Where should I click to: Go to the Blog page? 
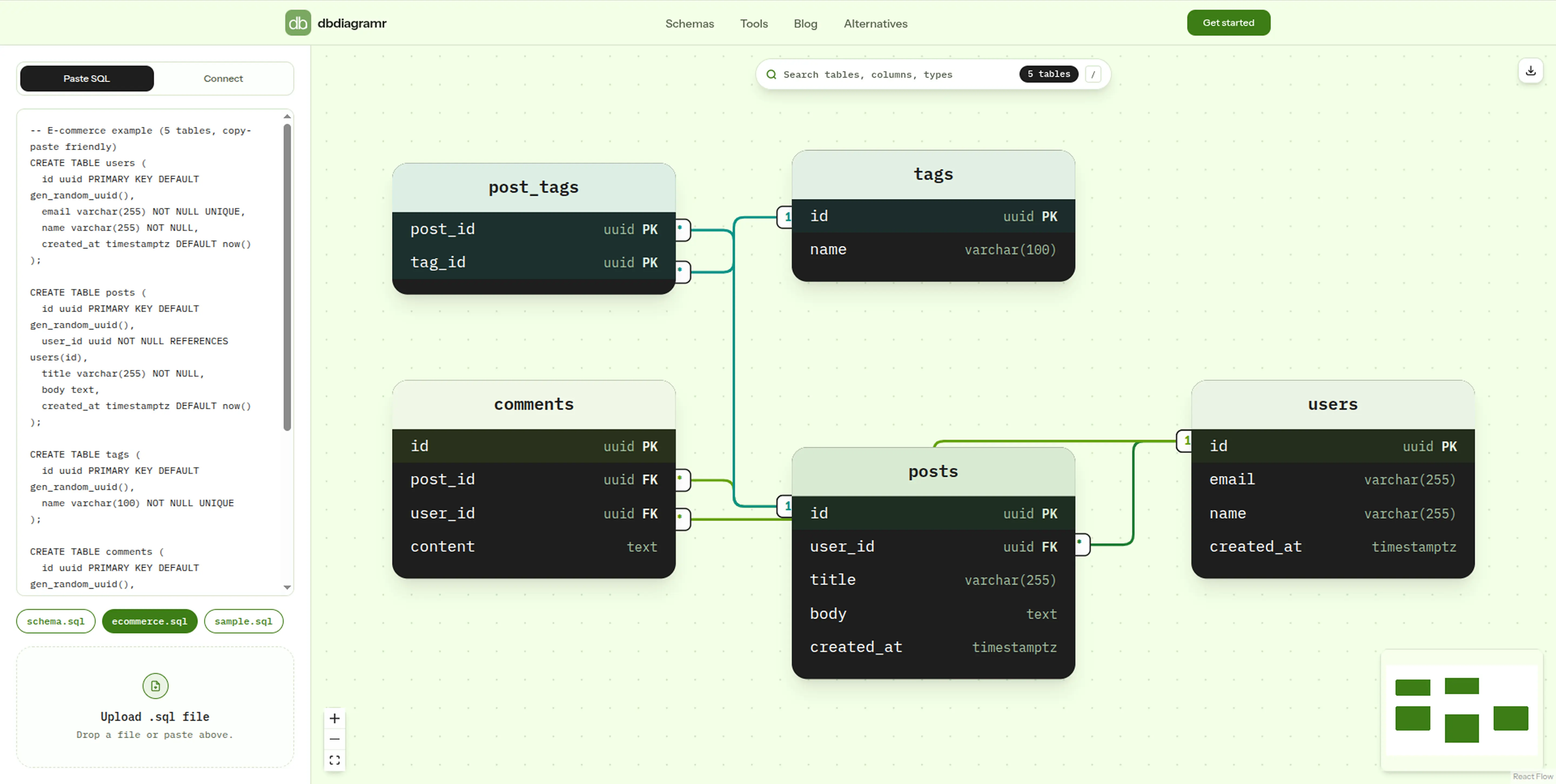pos(805,23)
